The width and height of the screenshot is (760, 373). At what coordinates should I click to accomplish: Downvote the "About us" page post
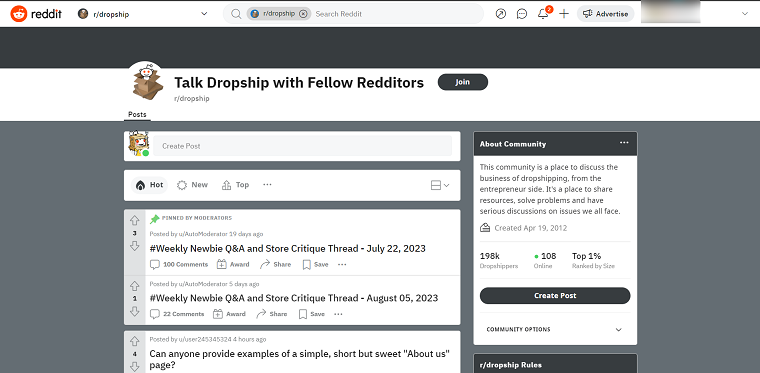click(135, 366)
